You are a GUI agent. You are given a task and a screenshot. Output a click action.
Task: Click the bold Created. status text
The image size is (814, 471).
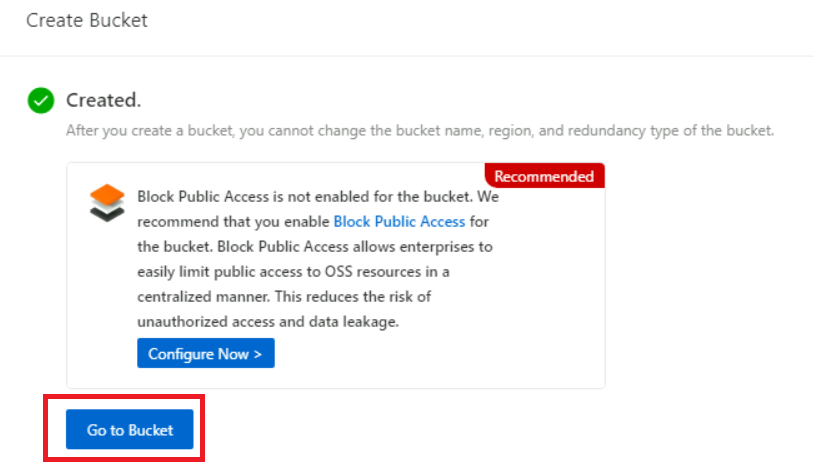103,100
